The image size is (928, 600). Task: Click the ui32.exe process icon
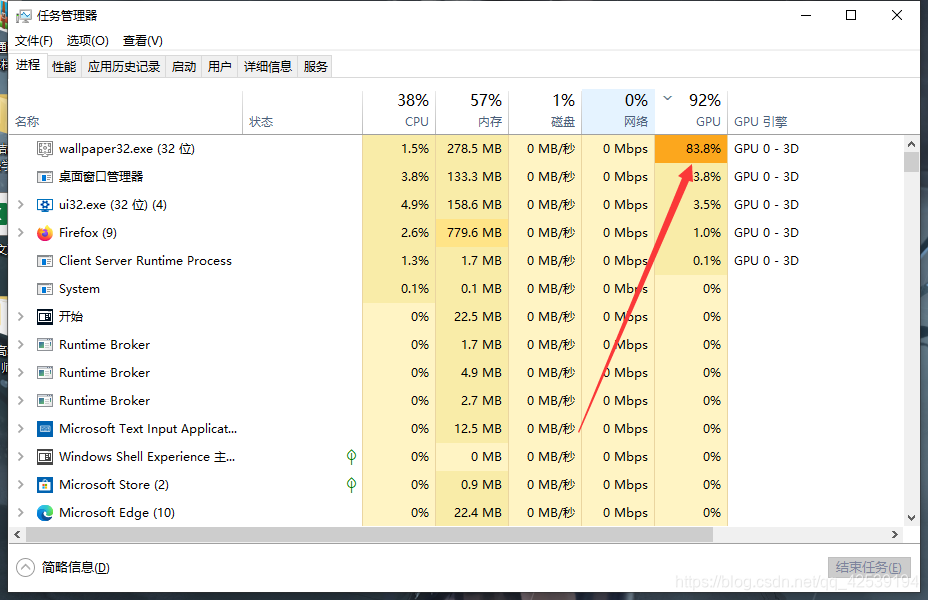point(44,205)
